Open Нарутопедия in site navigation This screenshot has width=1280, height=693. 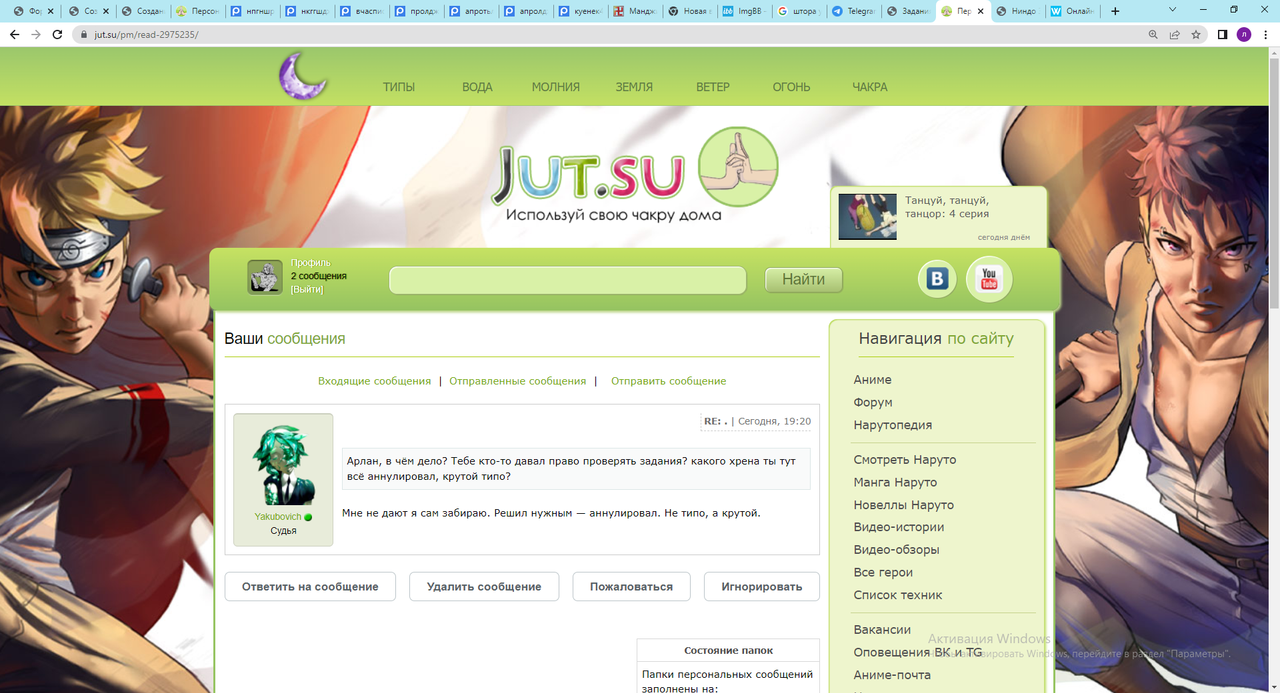click(x=893, y=425)
